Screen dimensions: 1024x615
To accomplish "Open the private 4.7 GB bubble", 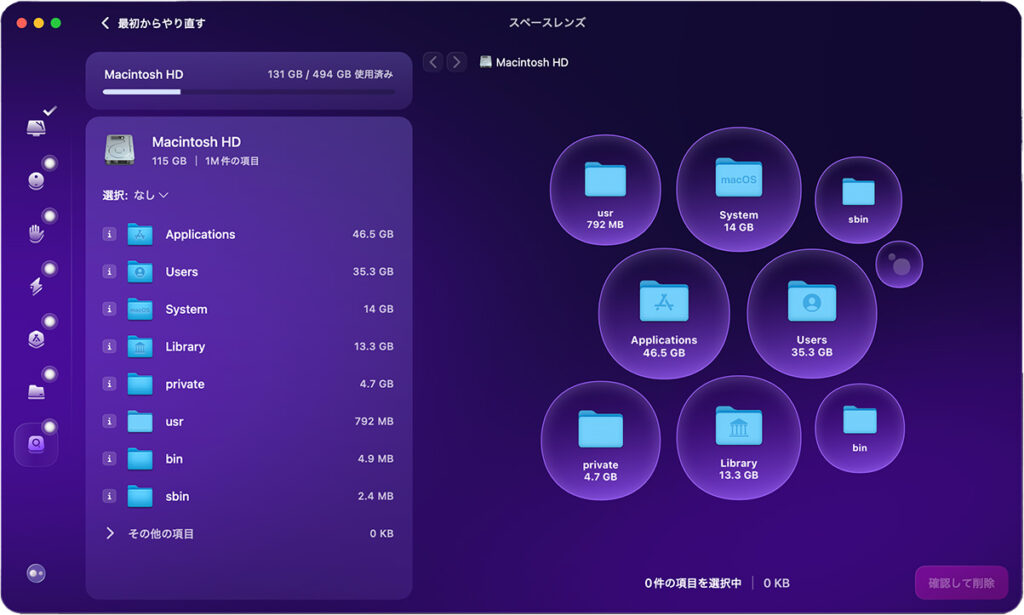I will (x=600, y=441).
